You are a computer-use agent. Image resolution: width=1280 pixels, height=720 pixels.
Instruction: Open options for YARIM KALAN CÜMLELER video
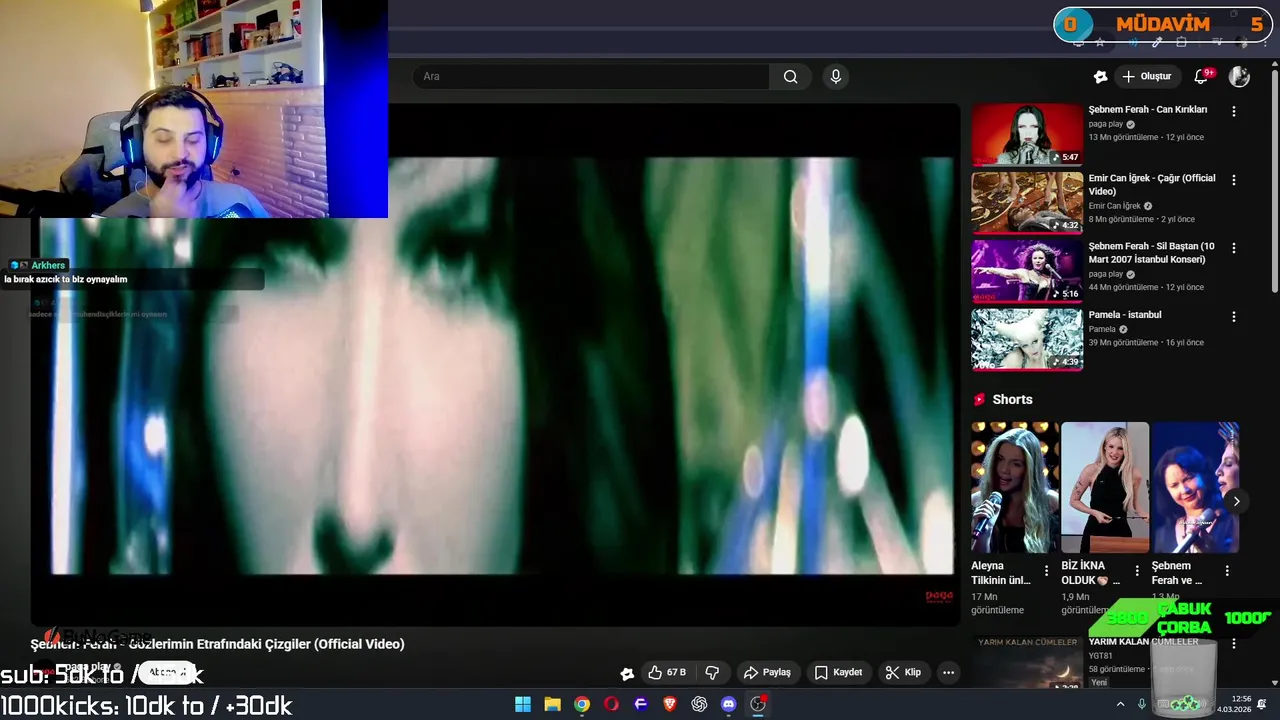point(1233,644)
